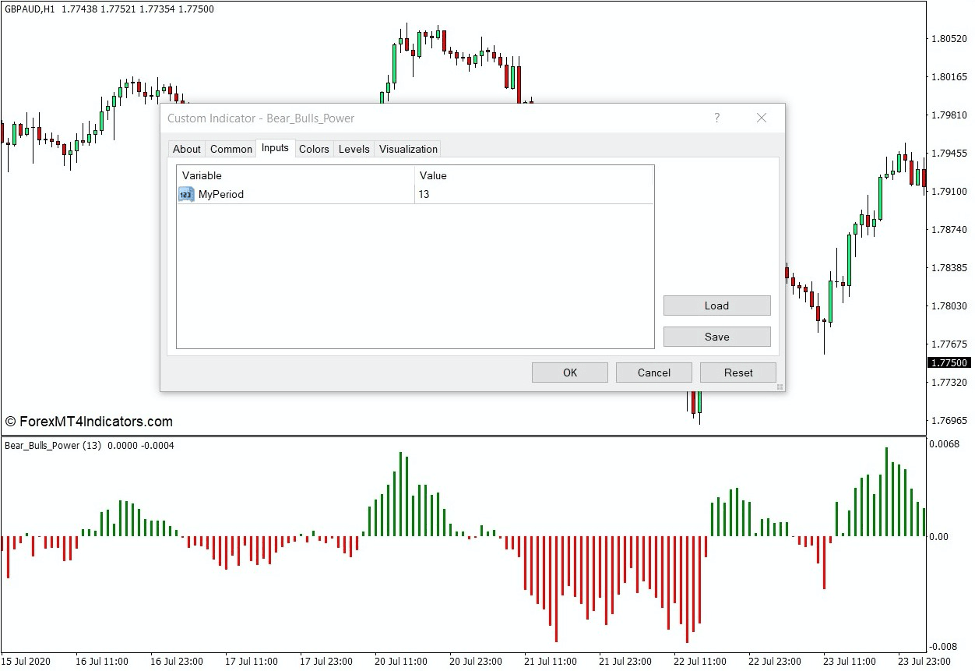The image size is (977, 672).
Task: Load saved indicator settings
Action: coord(716,305)
